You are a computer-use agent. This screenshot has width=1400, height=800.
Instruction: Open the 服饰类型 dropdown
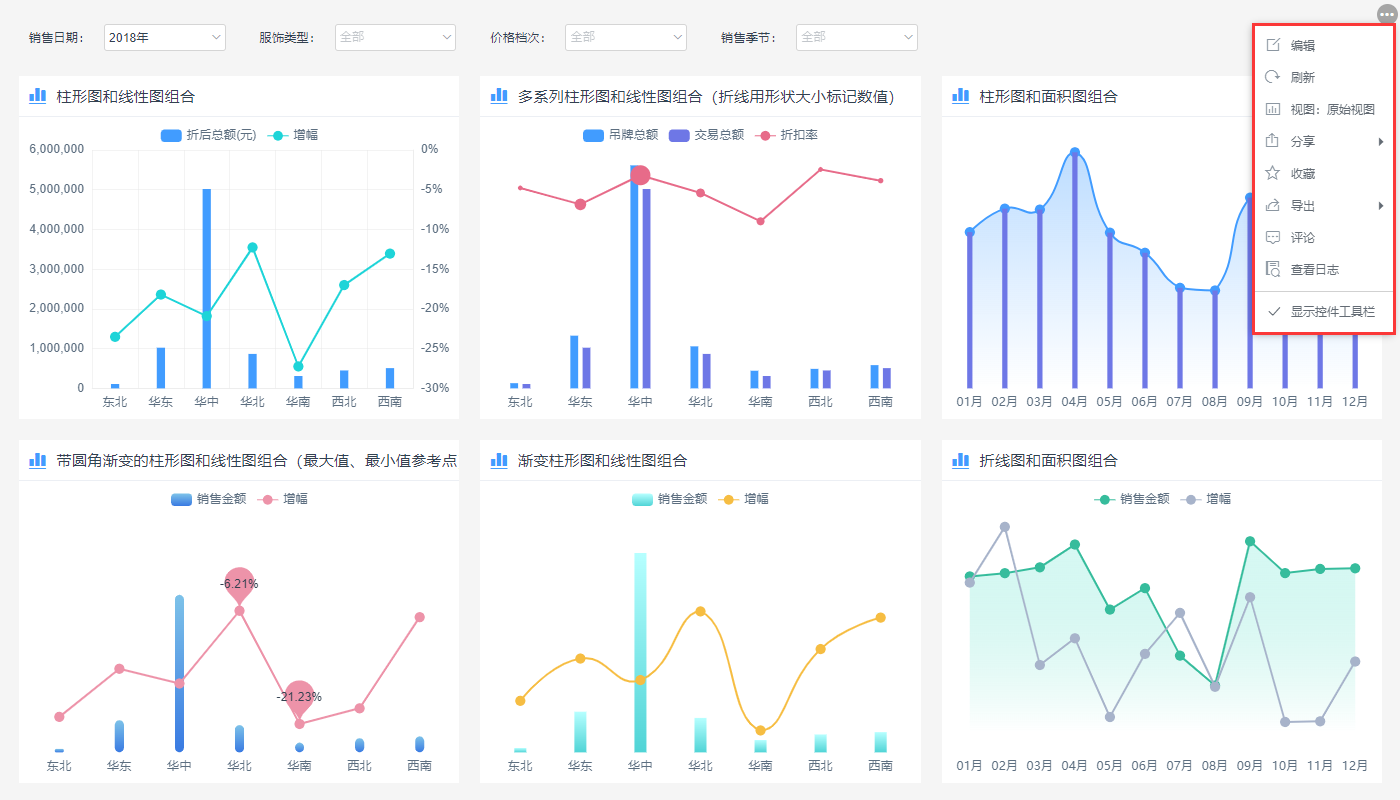pos(395,37)
